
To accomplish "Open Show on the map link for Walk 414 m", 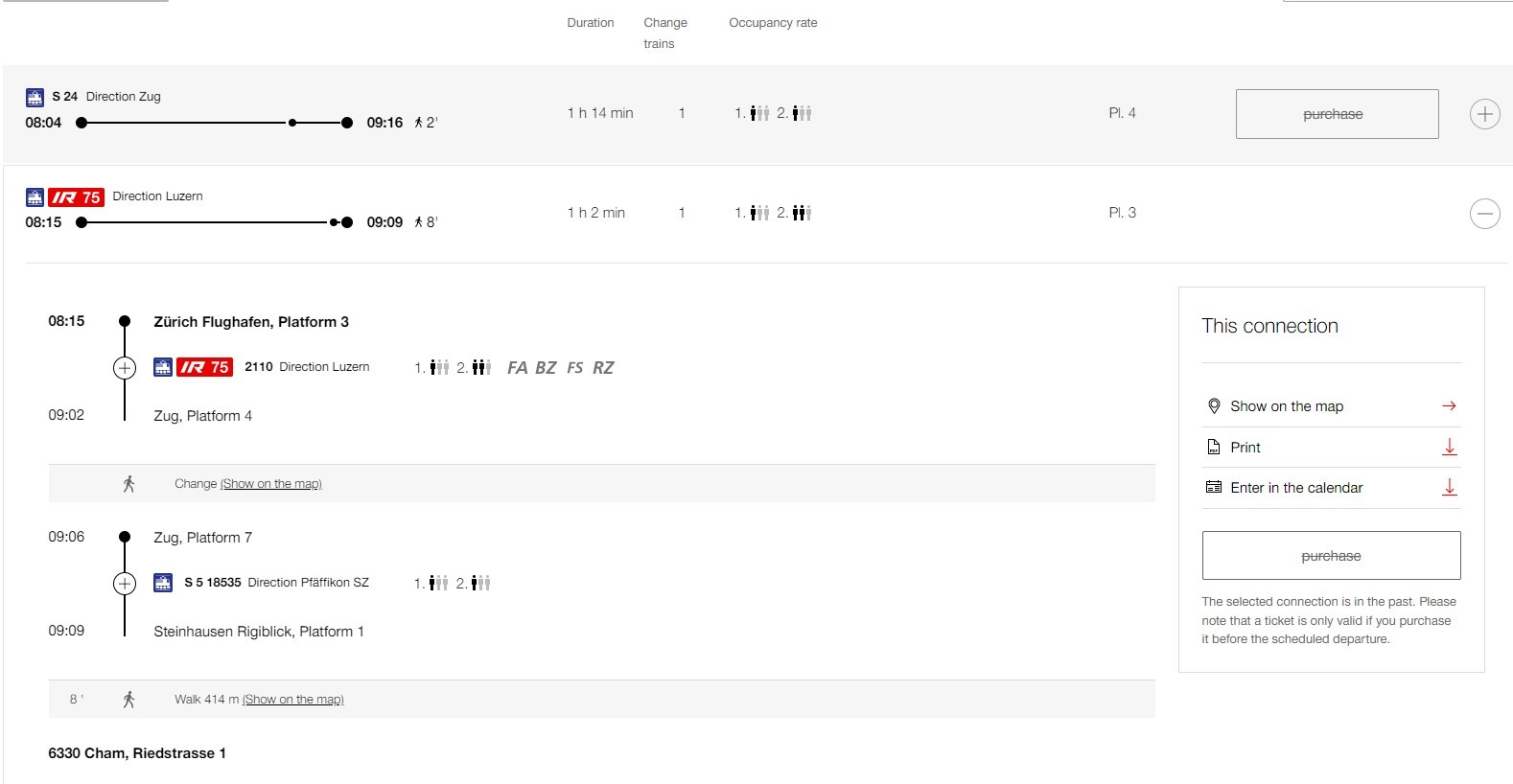I will [x=292, y=700].
